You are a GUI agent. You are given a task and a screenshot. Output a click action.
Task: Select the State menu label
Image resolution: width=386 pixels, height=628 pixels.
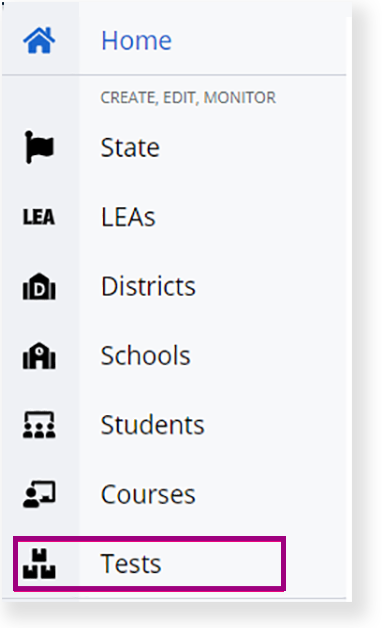[130, 147]
